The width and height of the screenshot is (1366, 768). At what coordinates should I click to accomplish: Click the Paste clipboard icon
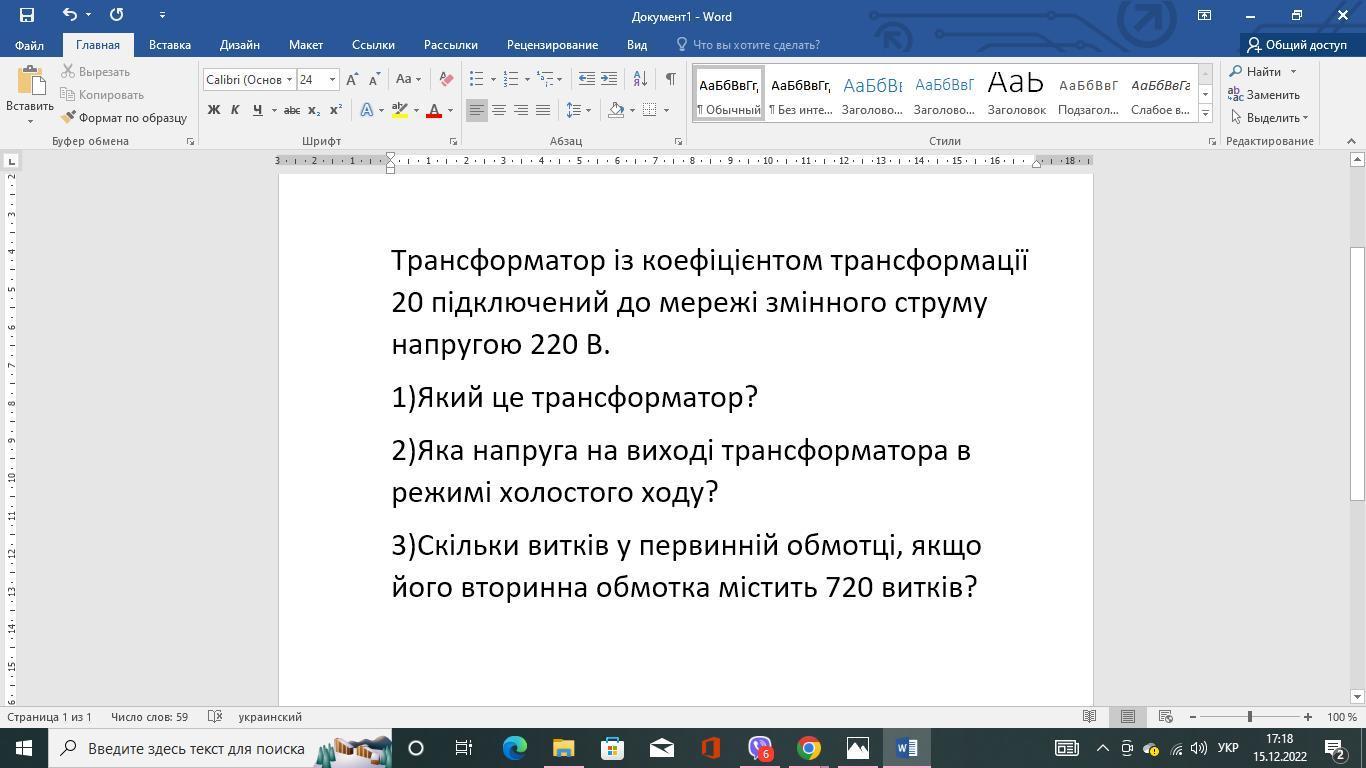coord(29,81)
